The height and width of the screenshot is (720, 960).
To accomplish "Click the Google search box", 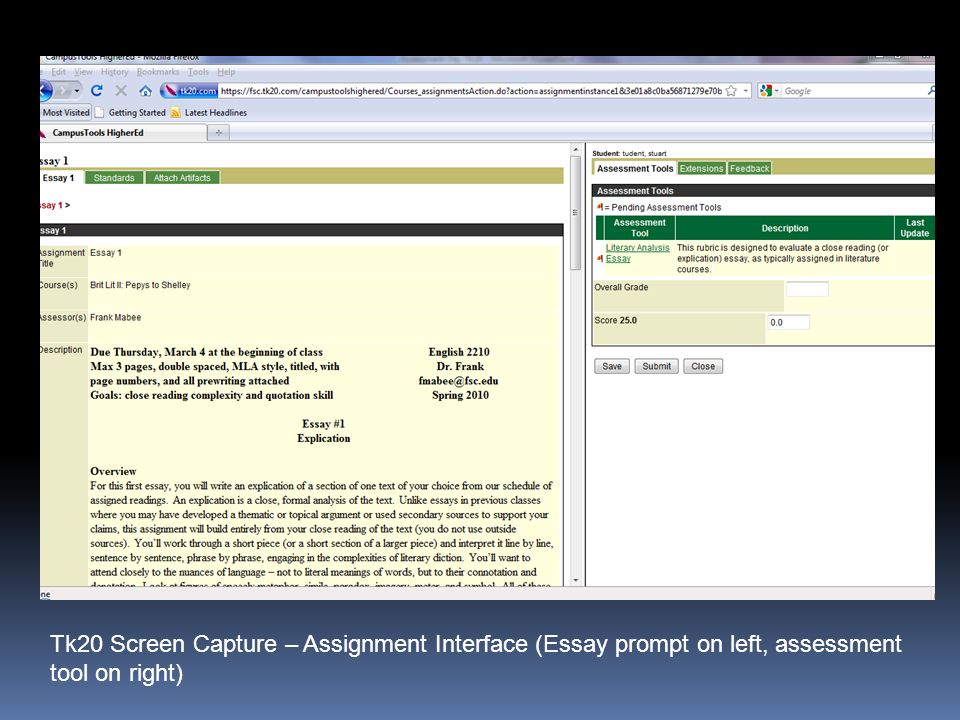I will pos(854,91).
